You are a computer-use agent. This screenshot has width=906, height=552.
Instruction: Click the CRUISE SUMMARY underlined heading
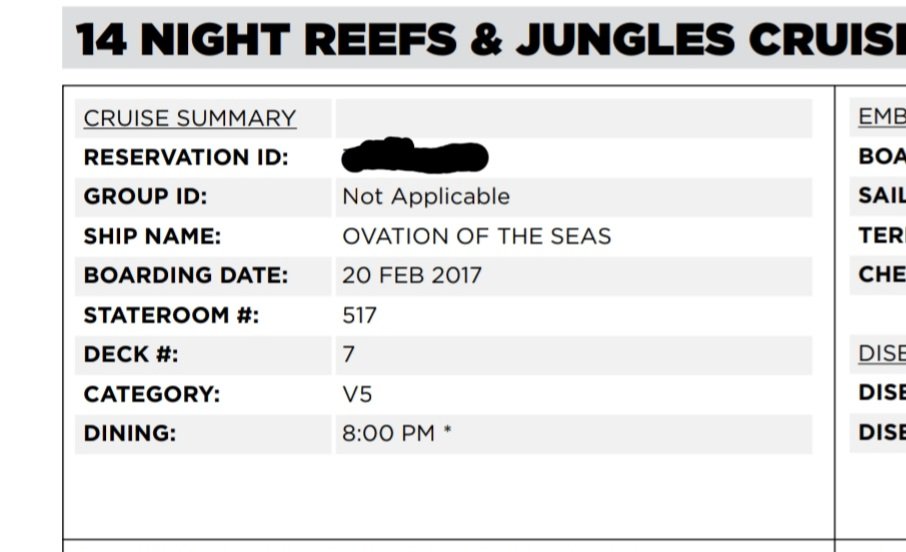190,118
